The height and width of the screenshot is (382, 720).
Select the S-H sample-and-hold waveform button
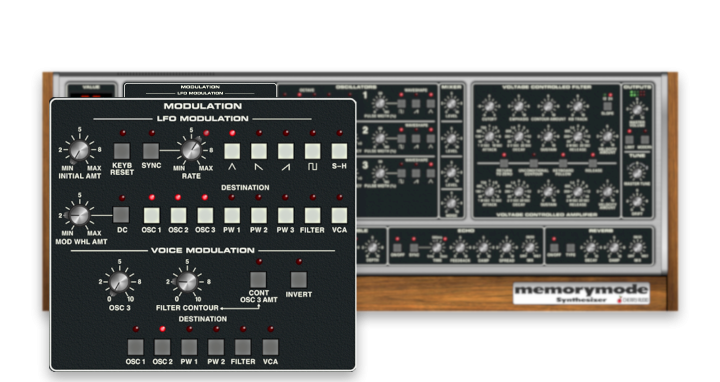pos(339,151)
